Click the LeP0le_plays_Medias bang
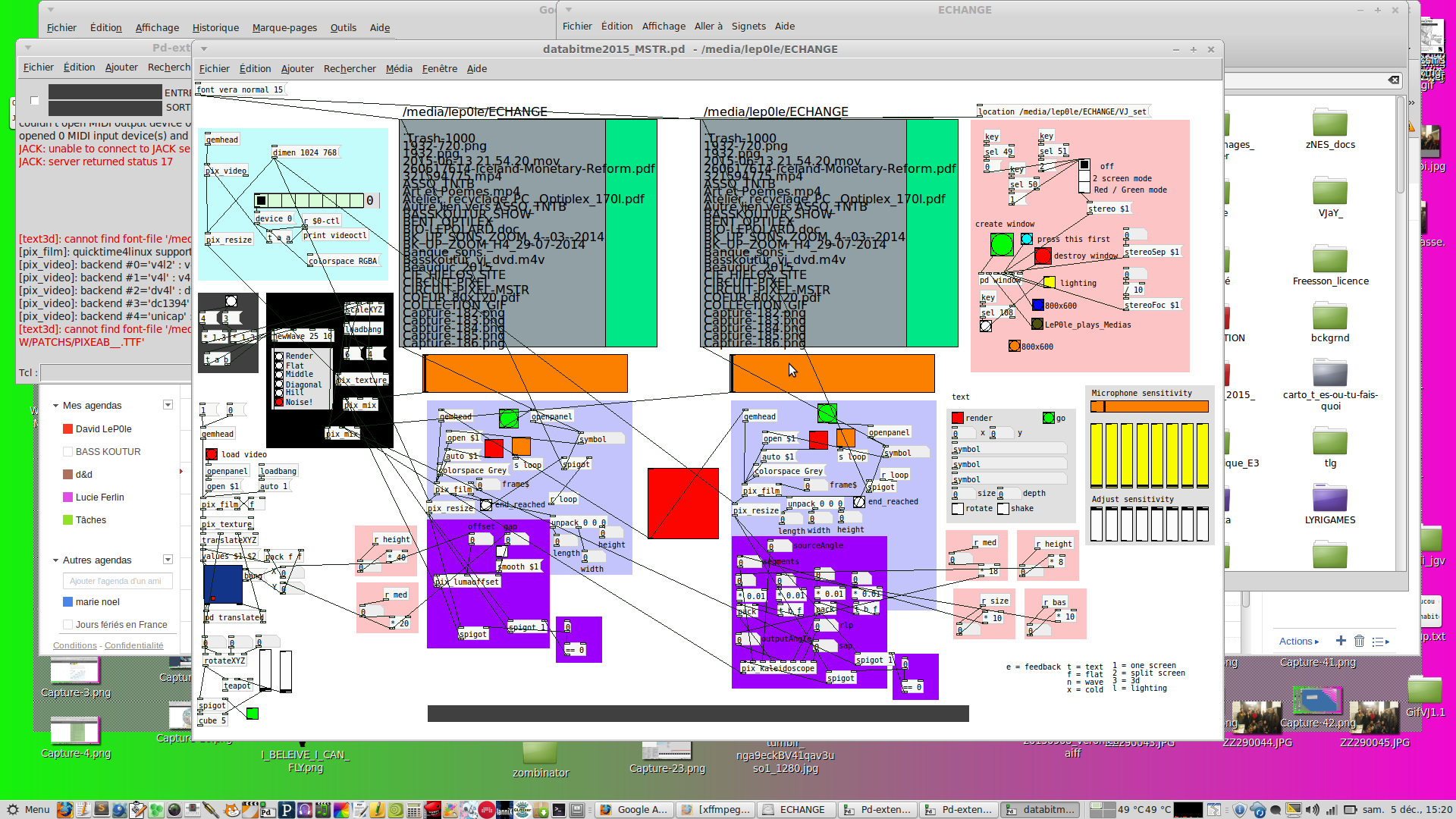1456x819 pixels. tap(1037, 324)
